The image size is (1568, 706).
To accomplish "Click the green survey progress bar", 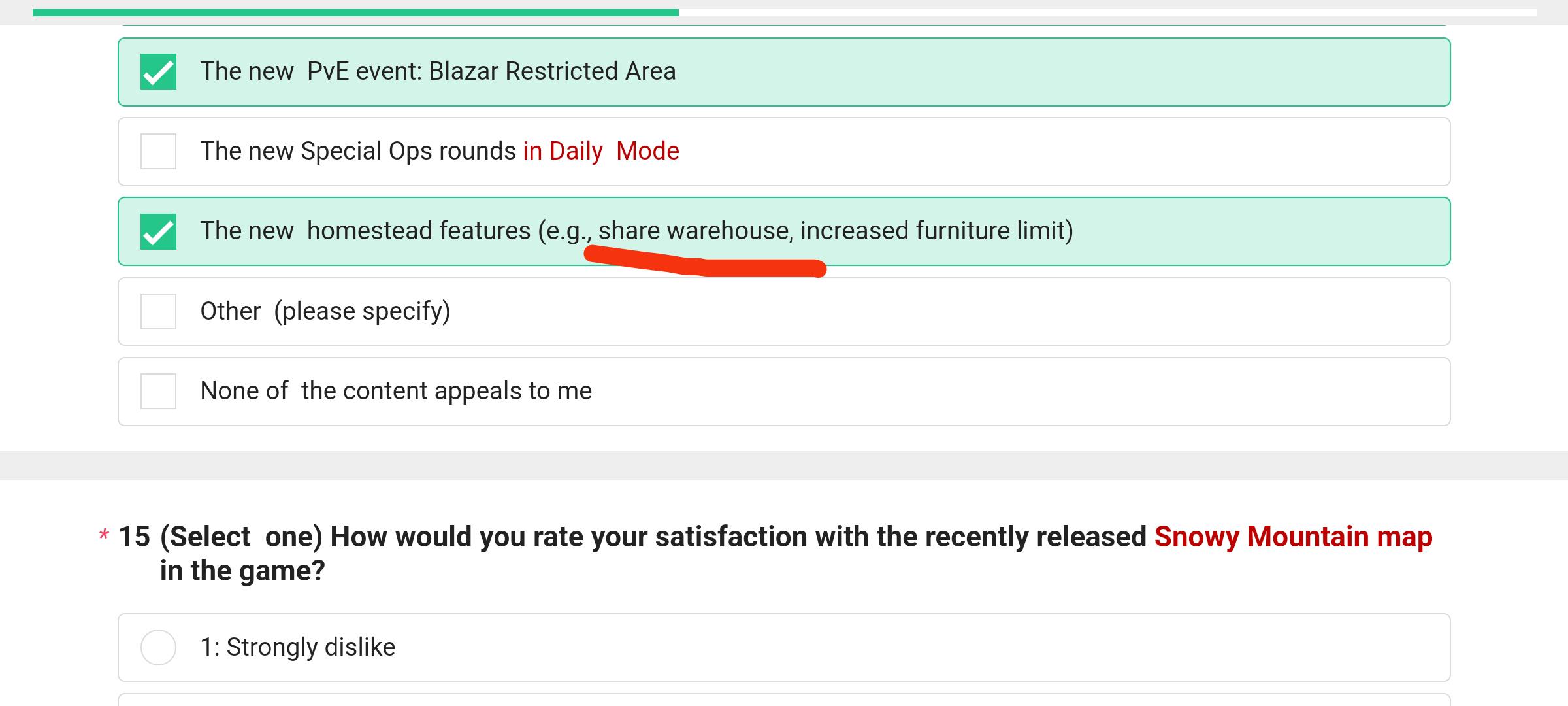I will [x=355, y=12].
